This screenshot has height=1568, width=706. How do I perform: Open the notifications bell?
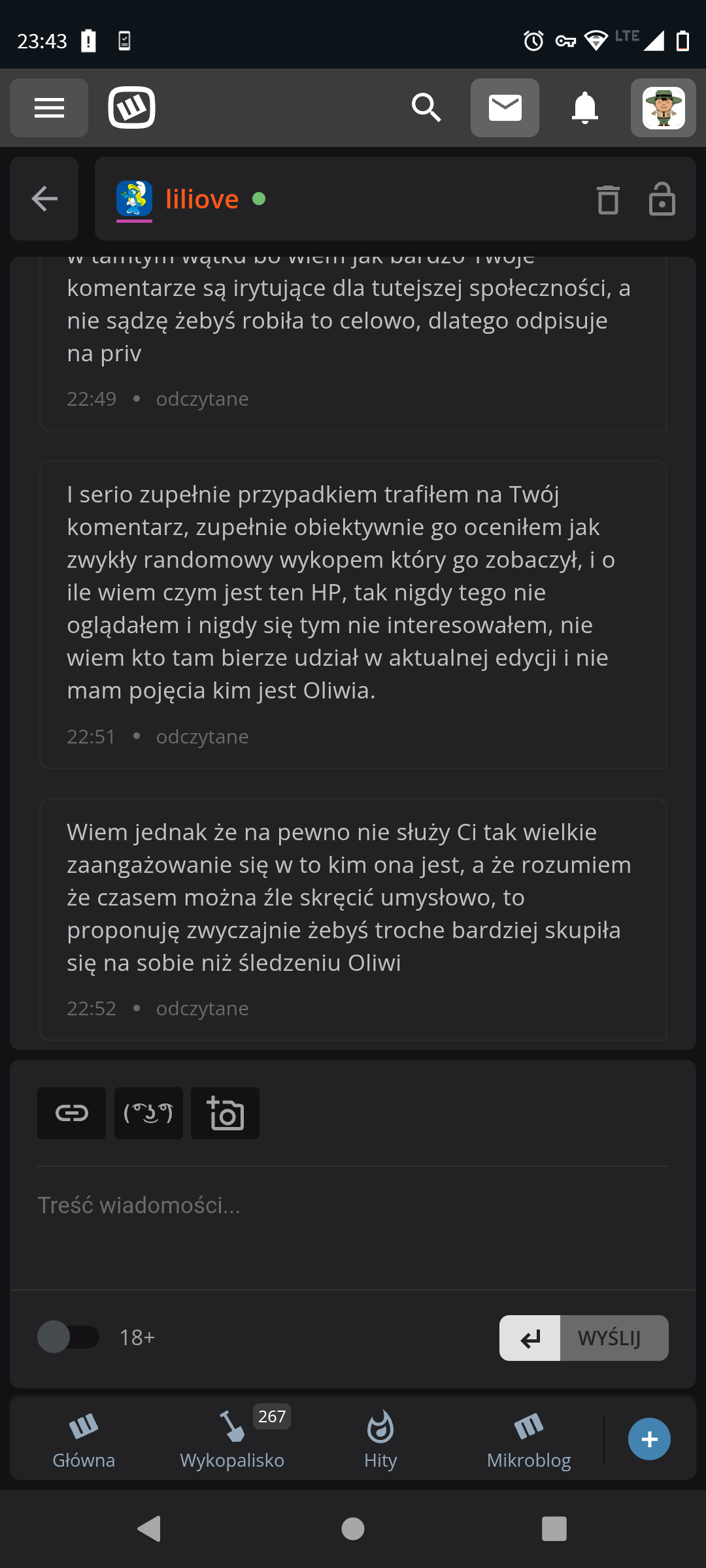[x=585, y=108]
